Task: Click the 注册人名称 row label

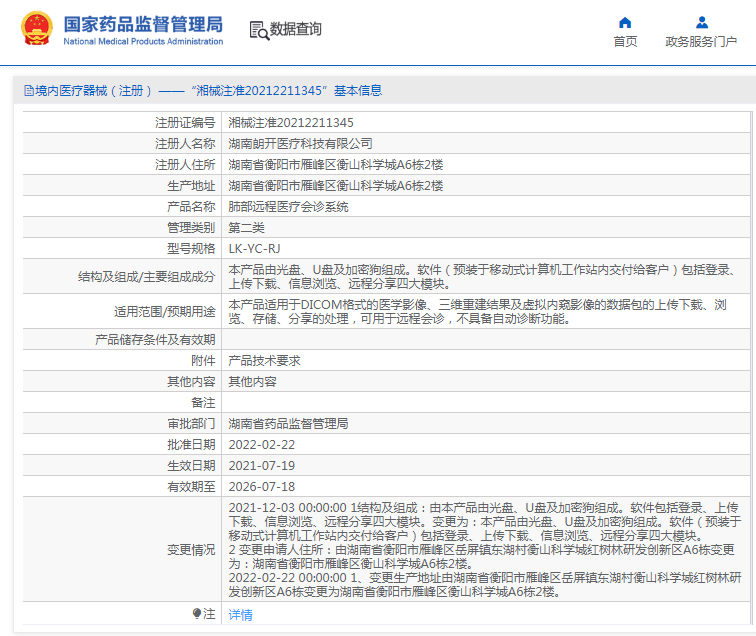Action: click(x=185, y=144)
